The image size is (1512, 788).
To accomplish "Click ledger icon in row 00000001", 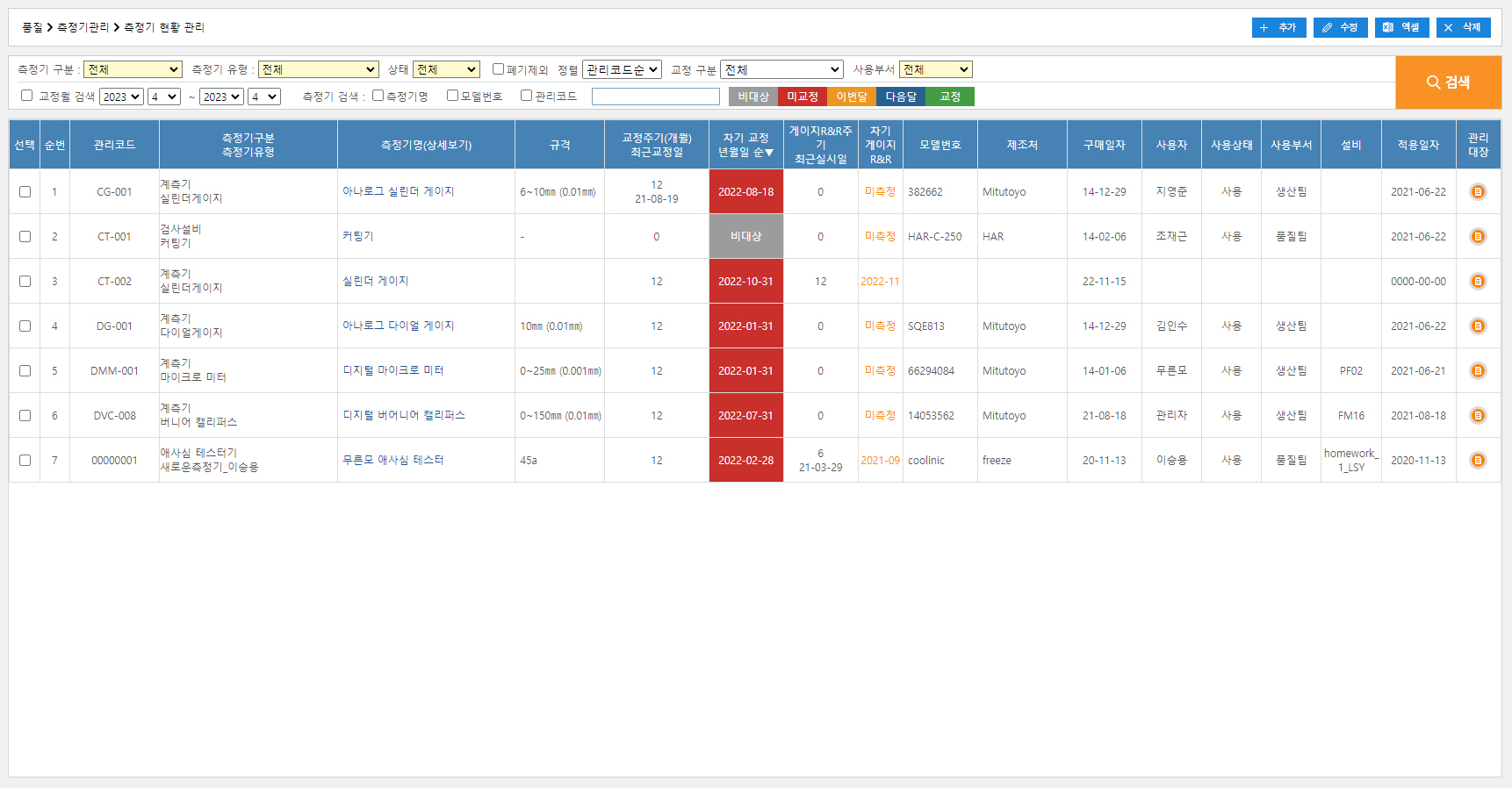I will tap(1478, 460).
